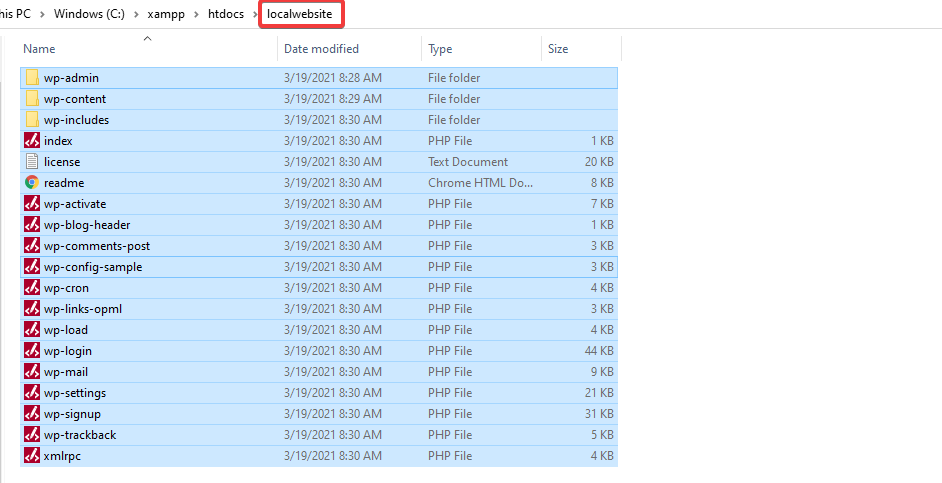Sort files by the Type column
This screenshot has width=942, height=483.
[440, 49]
